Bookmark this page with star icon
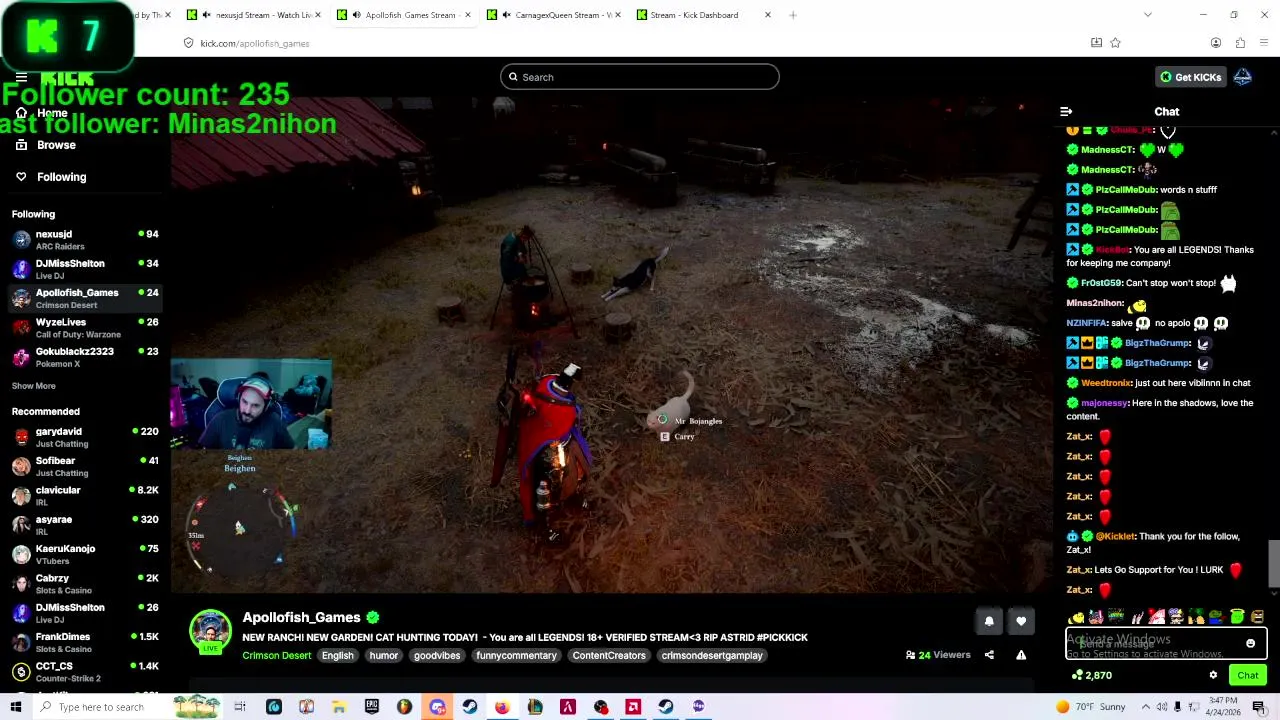Screen dimensions: 1280x720 [1115, 43]
